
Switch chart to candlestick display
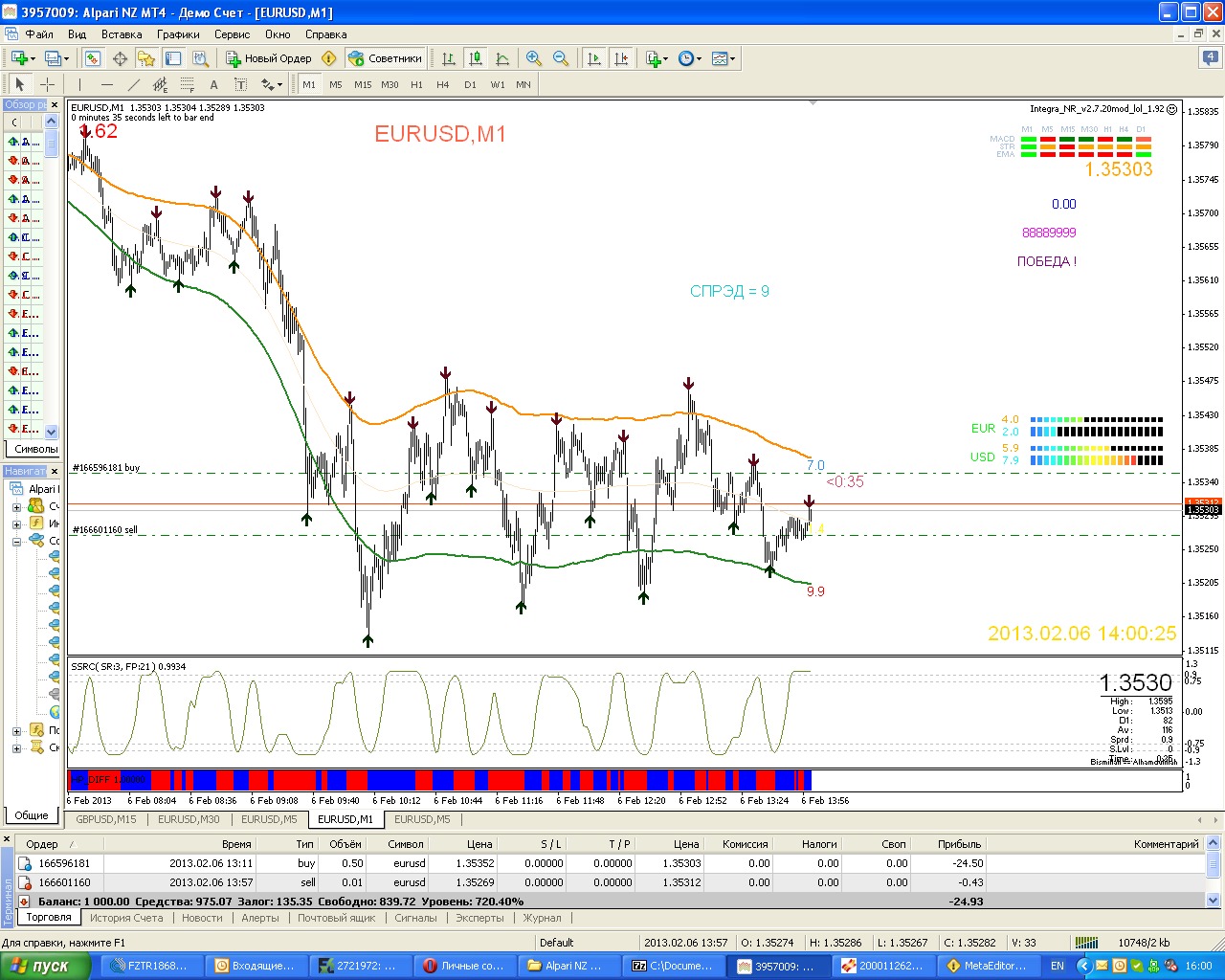pyautogui.click(x=476, y=58)
